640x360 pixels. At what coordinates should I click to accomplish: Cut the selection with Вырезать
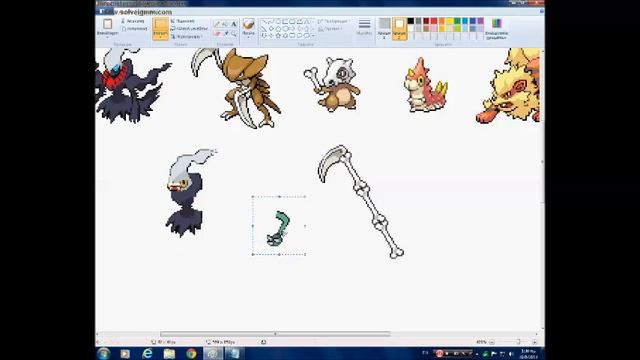pos(133,21)
